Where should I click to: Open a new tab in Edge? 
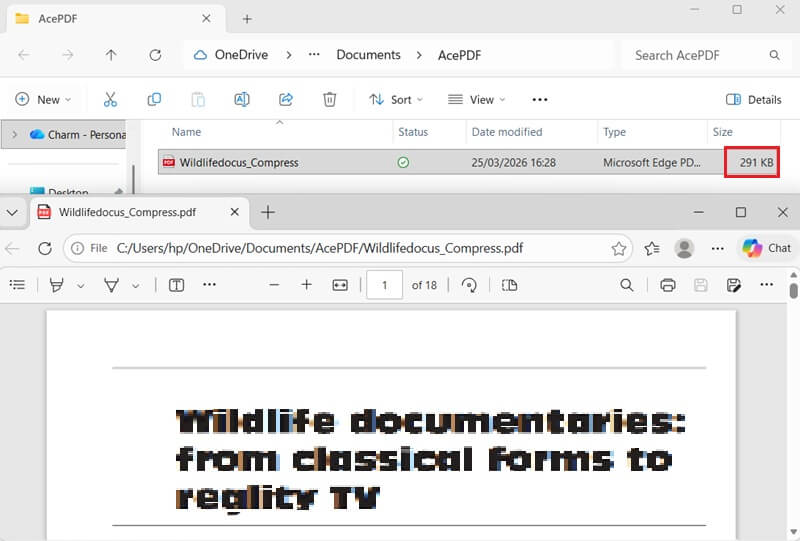pos(268,212)
